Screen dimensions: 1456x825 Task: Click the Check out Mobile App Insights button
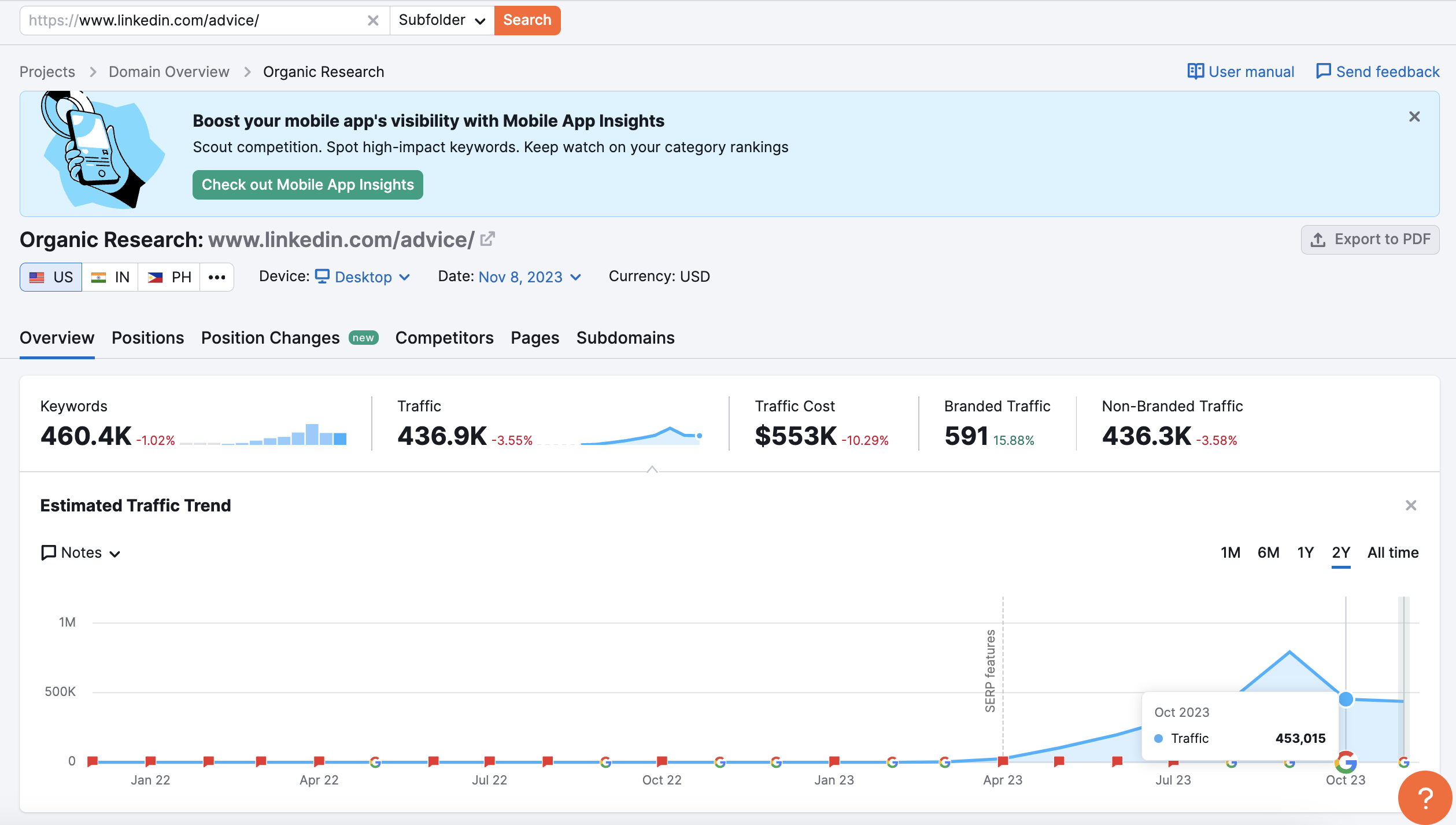point(307,185)
